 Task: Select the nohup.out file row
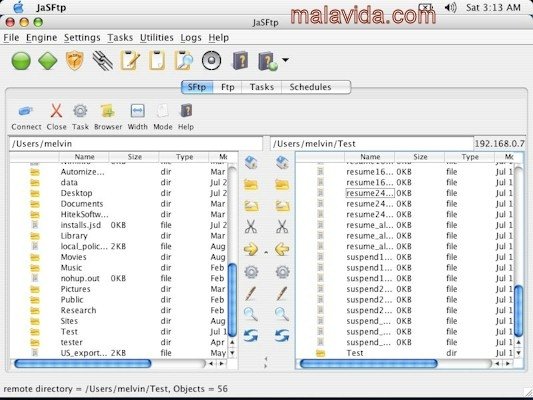(119, 278)
